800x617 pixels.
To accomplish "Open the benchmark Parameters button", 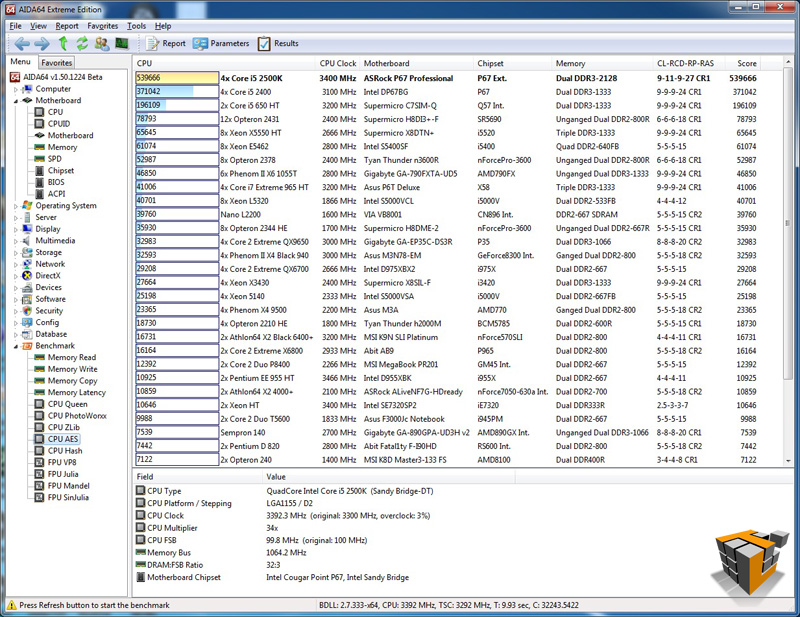I will point(221,44).
